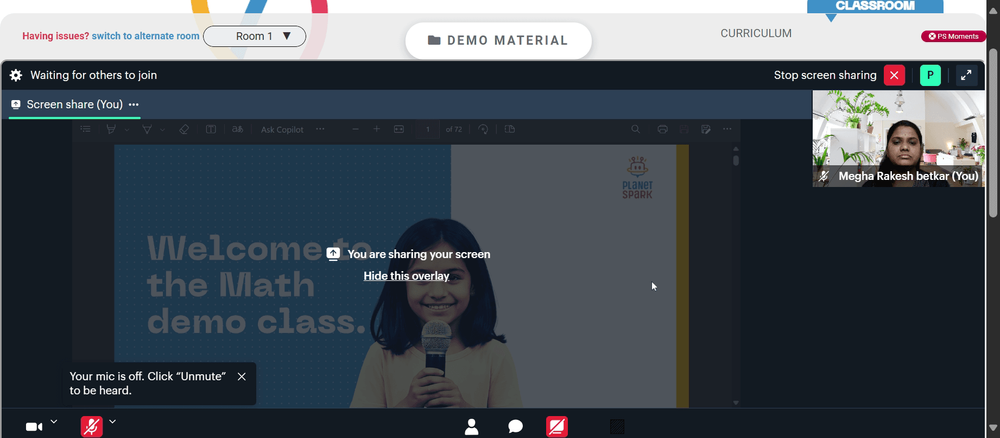This screenshot has height=438, width=1000.
Task: Click the muted mic icon on the video tile
Action: [824, 177]
